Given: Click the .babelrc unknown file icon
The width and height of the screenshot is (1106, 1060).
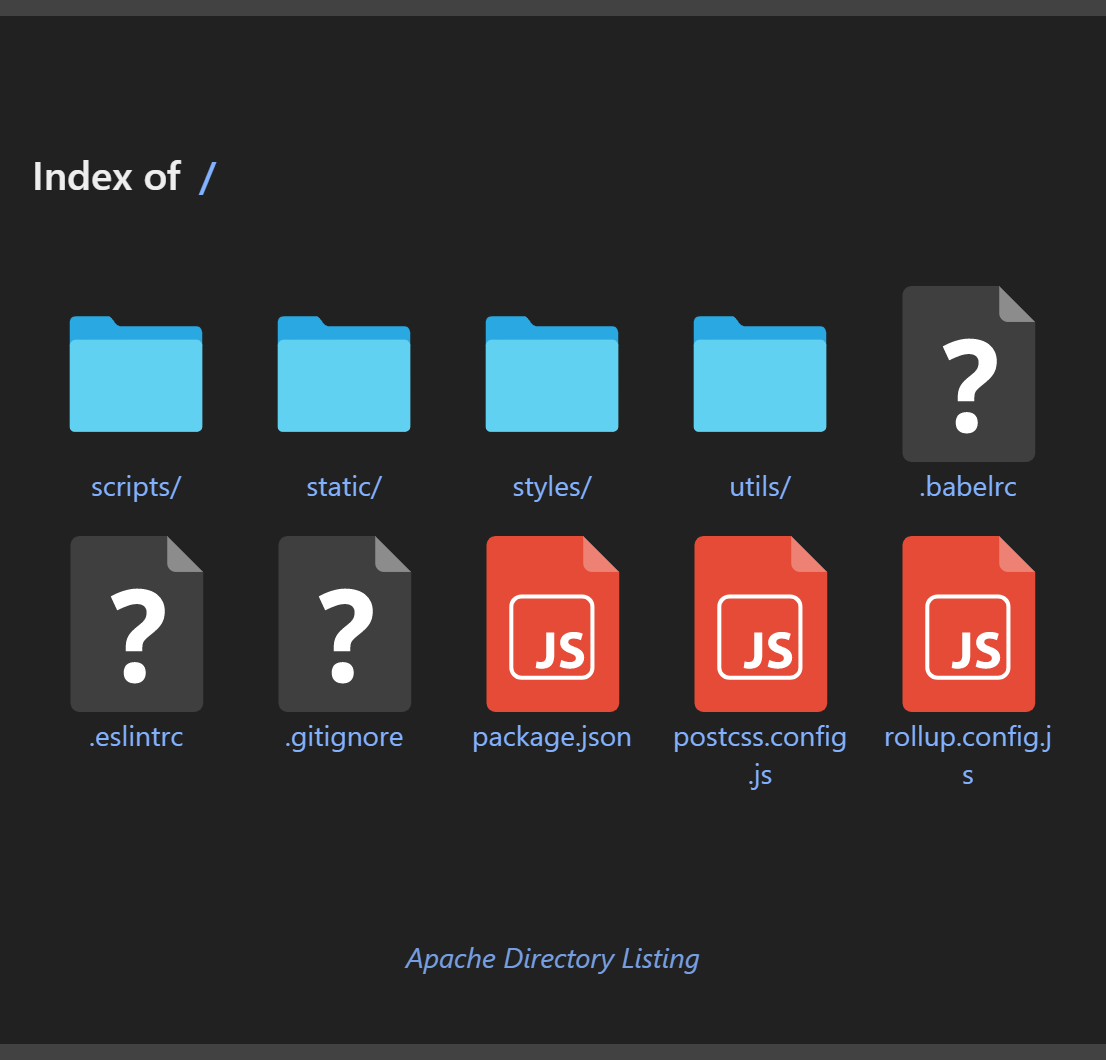Looking at the screenshot, I should coord(968,374).
